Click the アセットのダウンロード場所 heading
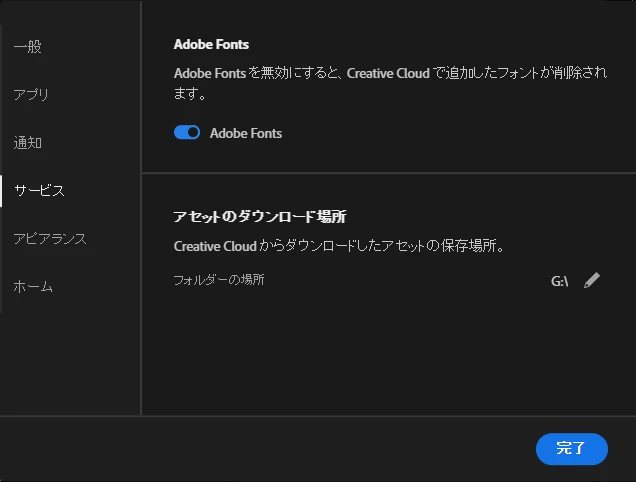636x482 pixels. coord(260,217)
